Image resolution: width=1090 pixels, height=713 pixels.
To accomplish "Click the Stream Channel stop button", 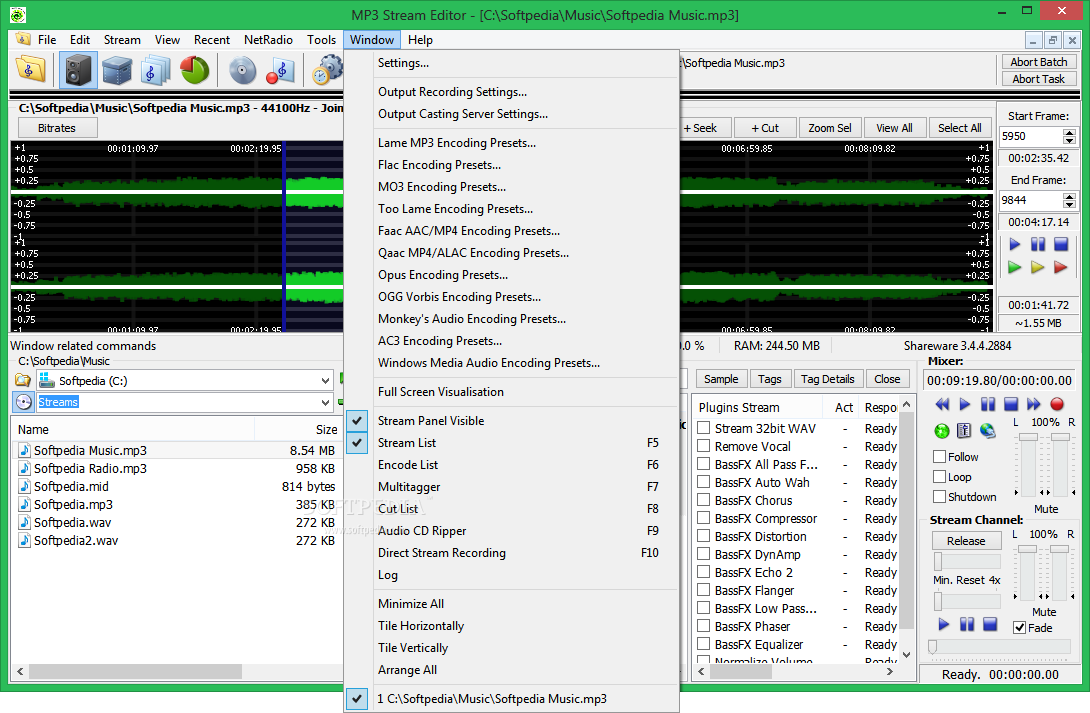I will [990, 624].
